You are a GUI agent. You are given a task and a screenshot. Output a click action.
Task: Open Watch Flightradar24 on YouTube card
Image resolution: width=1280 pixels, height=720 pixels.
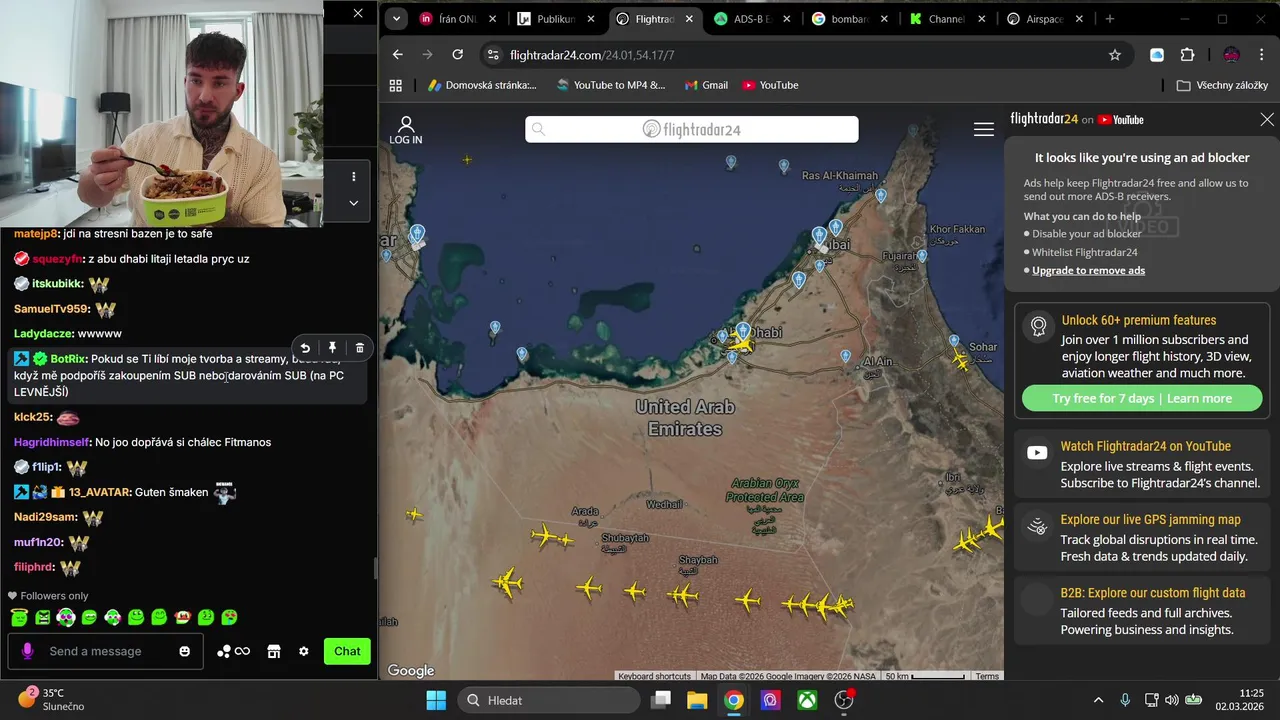point(1142,464)
